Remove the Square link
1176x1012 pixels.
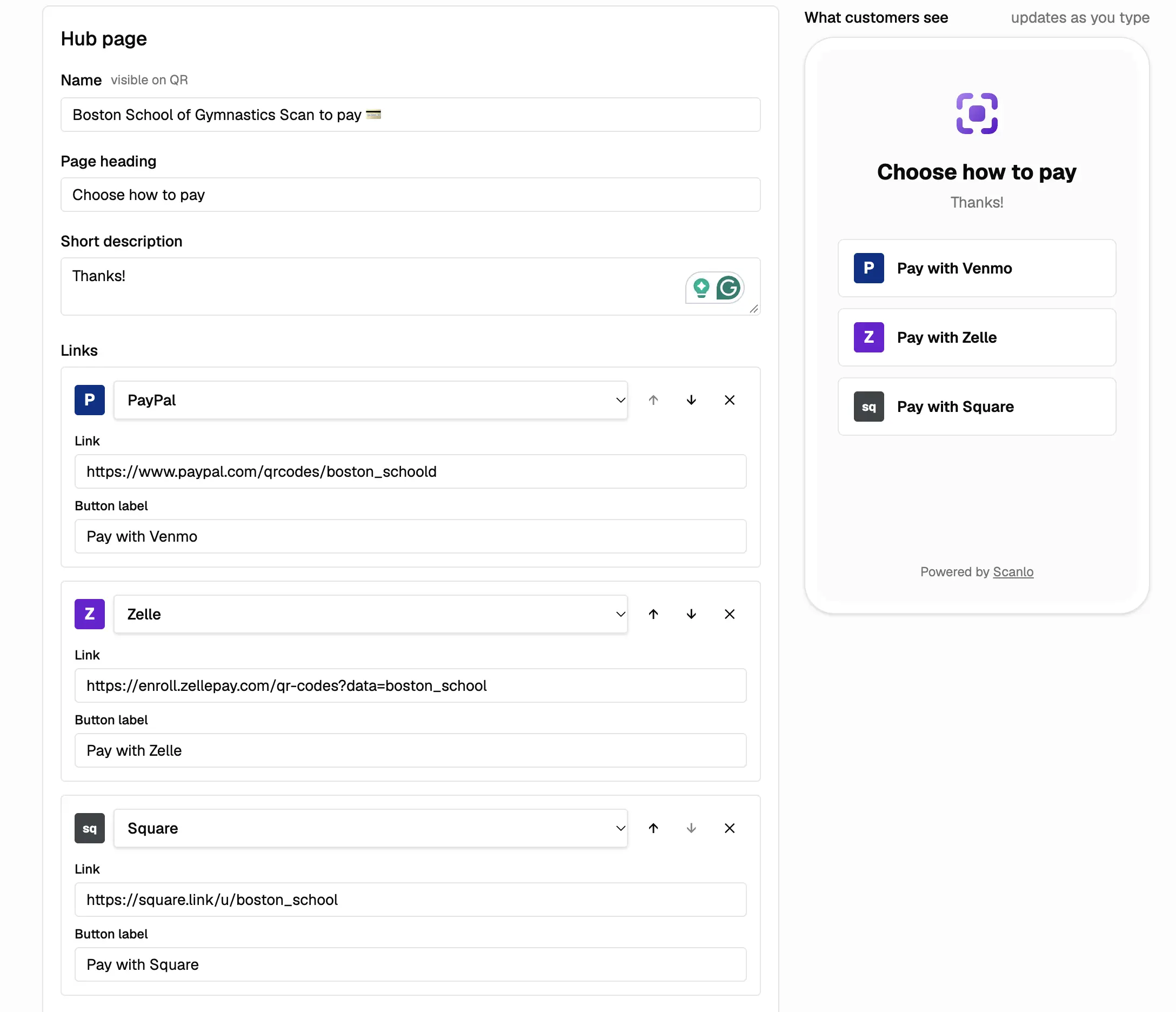tap(730, 828)
